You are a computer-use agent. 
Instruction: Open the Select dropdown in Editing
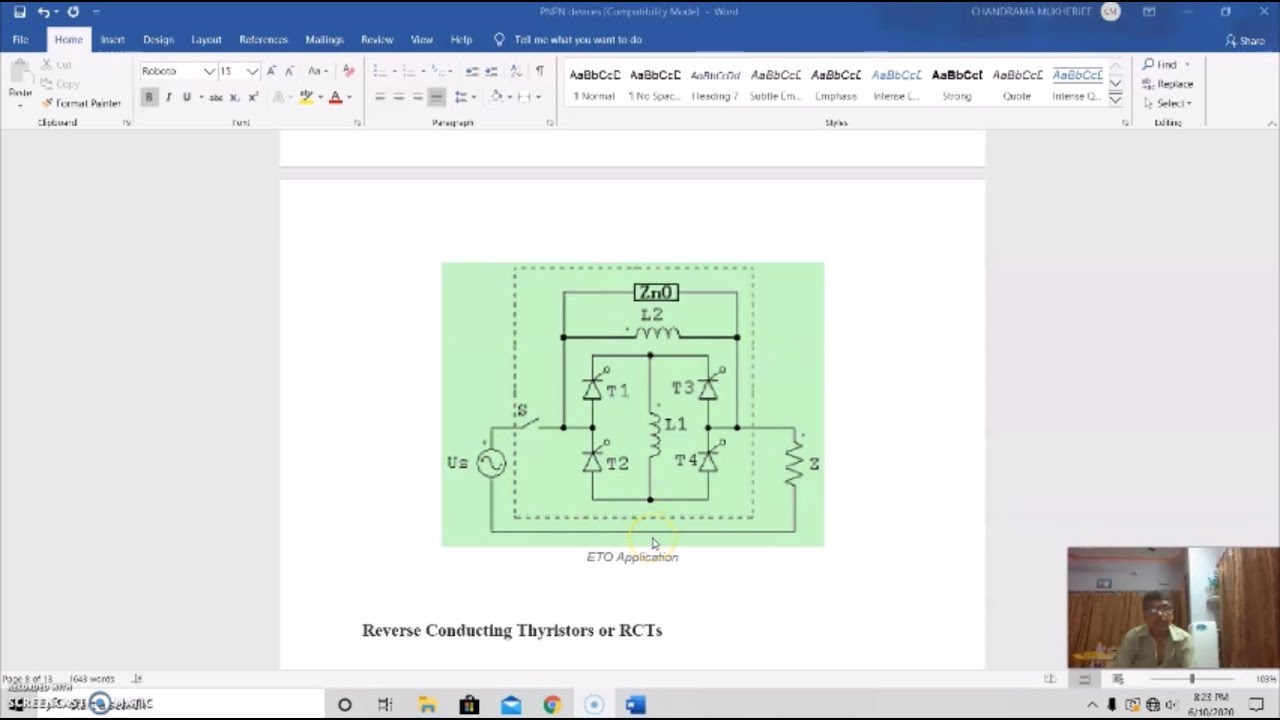coord(1167,103)
